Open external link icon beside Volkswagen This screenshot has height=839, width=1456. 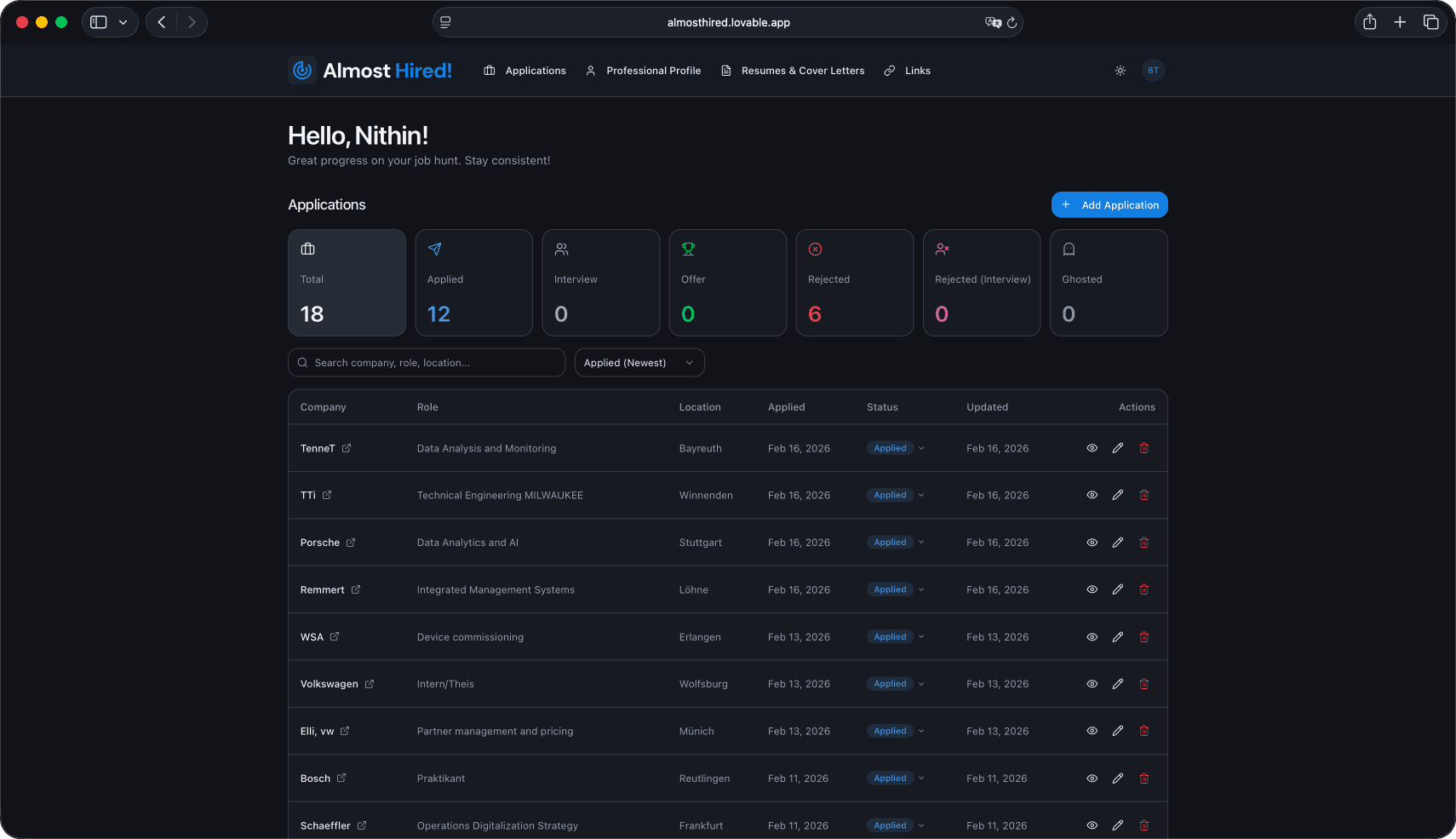(x=370, y=684)
